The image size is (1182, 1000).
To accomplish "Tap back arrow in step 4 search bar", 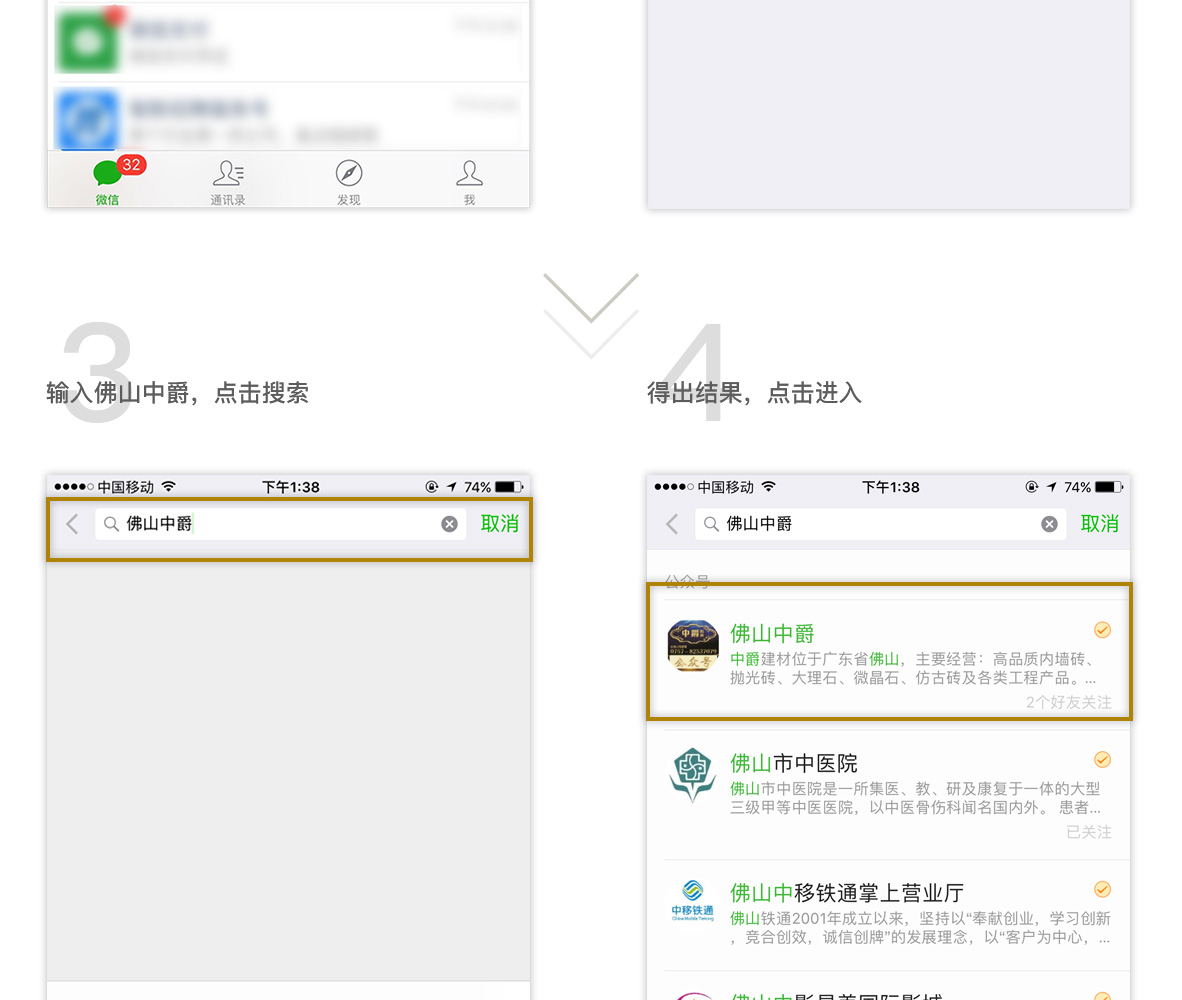I will [672, 524].
